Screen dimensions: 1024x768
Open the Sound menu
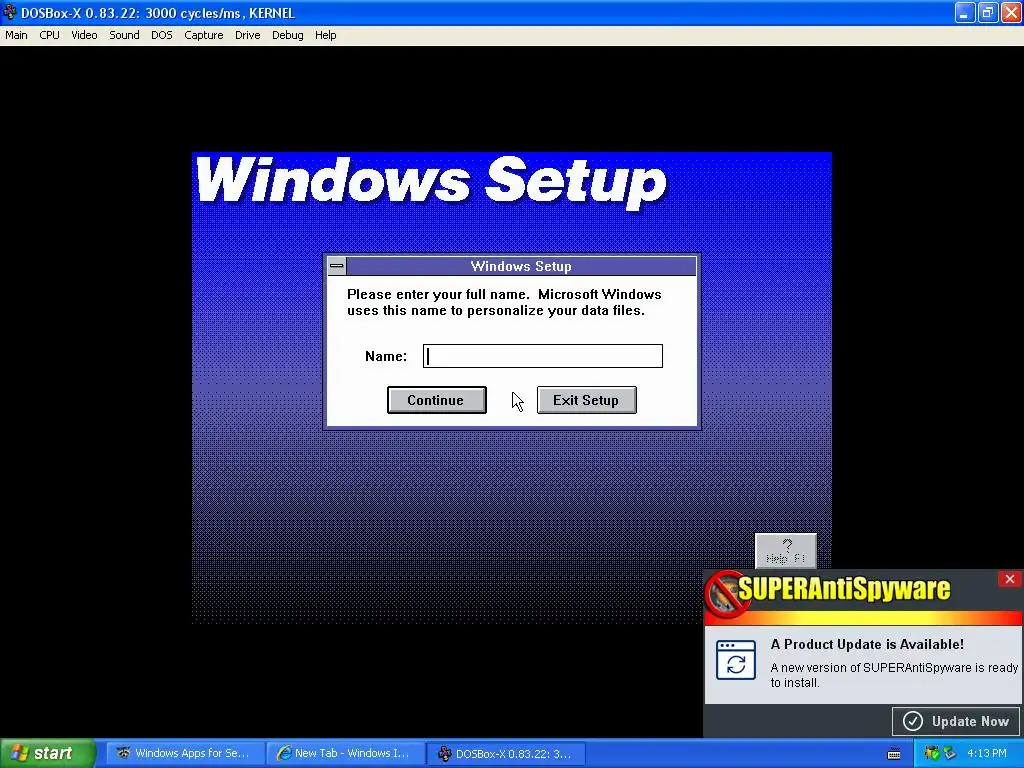[124, 35]
